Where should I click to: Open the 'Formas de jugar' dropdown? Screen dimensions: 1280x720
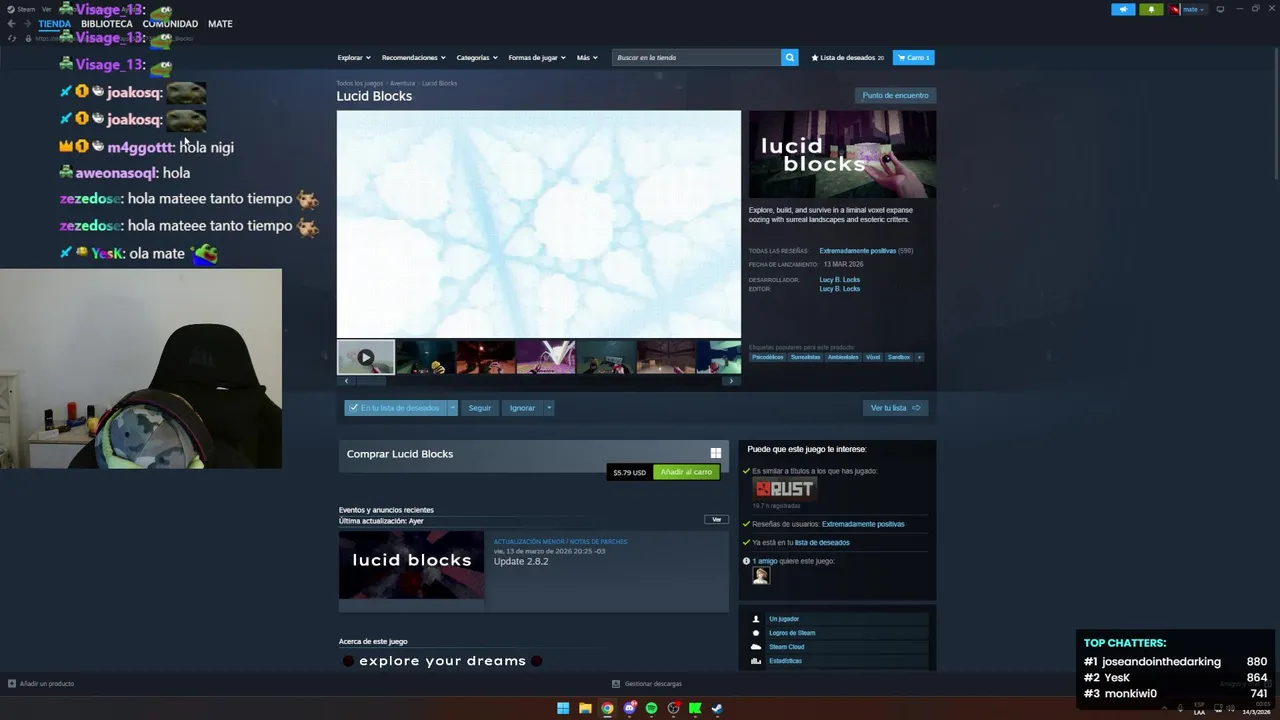(x=536, y=57)
